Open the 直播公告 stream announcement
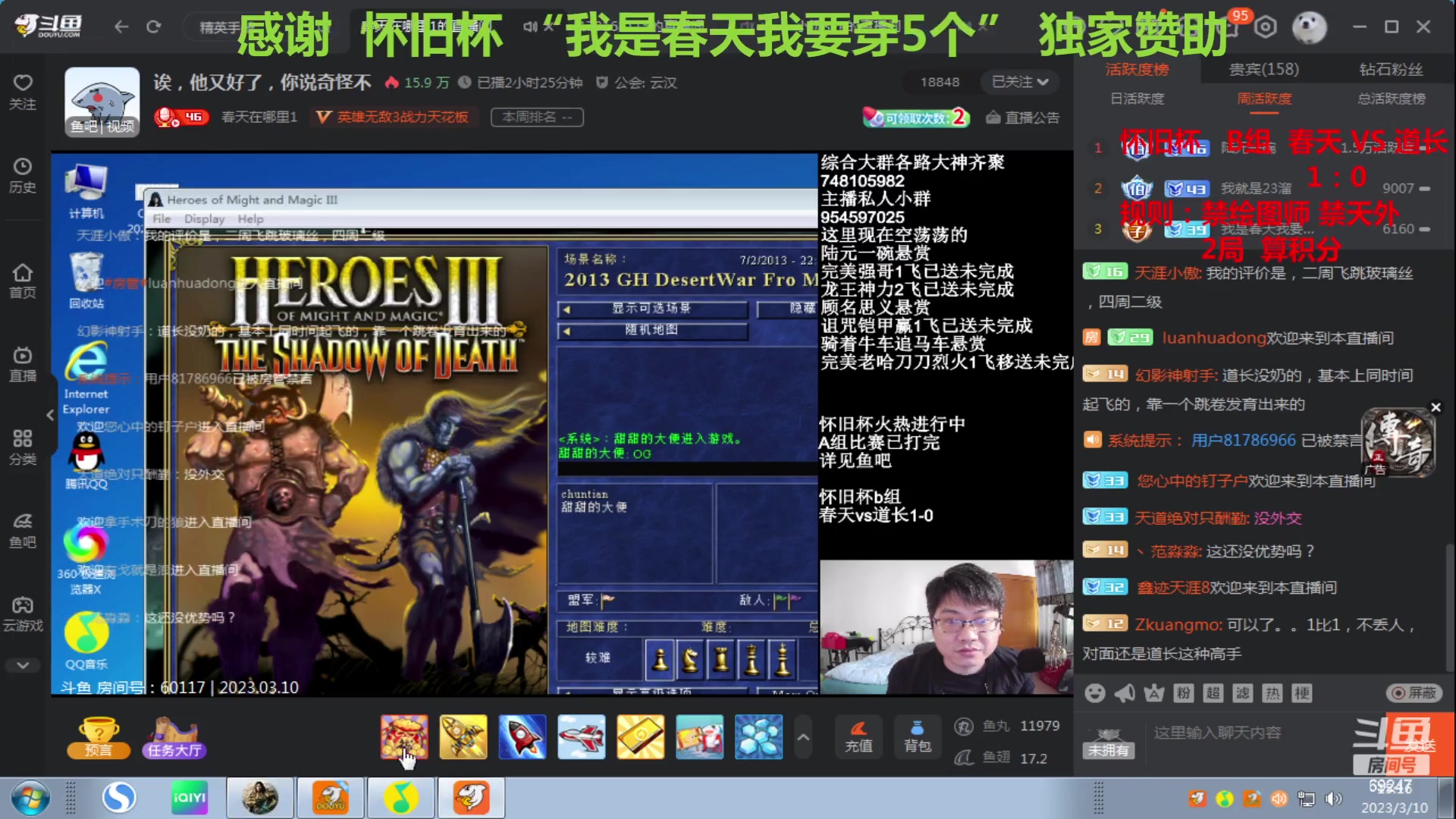Viewport: 1456px width, 819px height. (1023, 118)
